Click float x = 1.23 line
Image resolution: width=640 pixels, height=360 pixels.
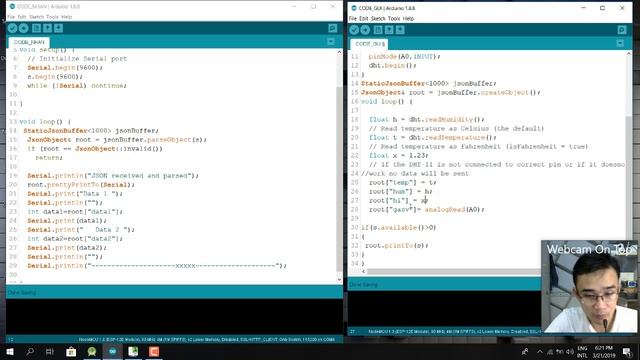(398, 156)
